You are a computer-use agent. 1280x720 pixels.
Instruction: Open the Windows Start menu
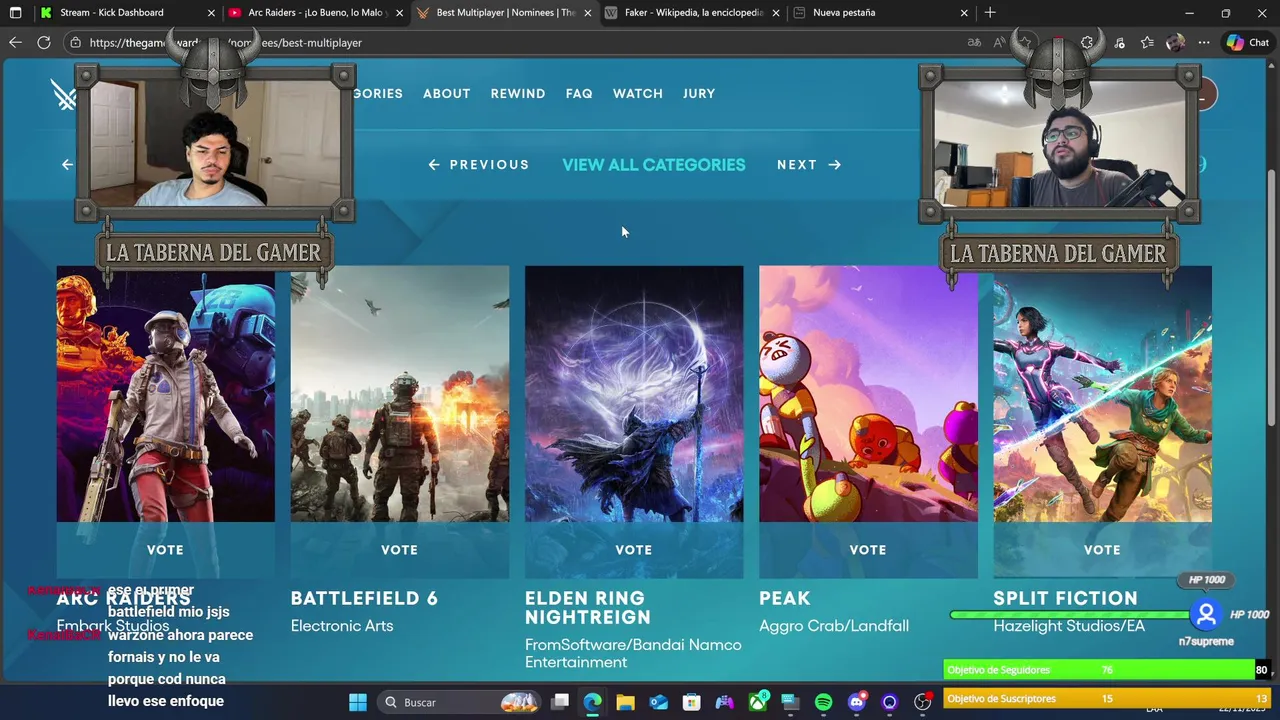[x=358, y=702]
